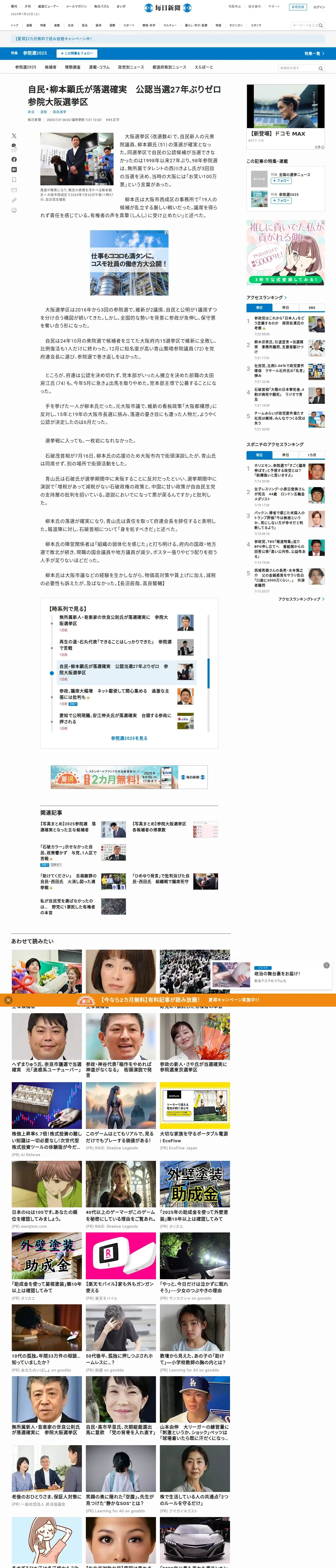This screenshot has height=1568, width=336.
Task: Focus the feature search field in the sub-navigation
Action: 298,69
